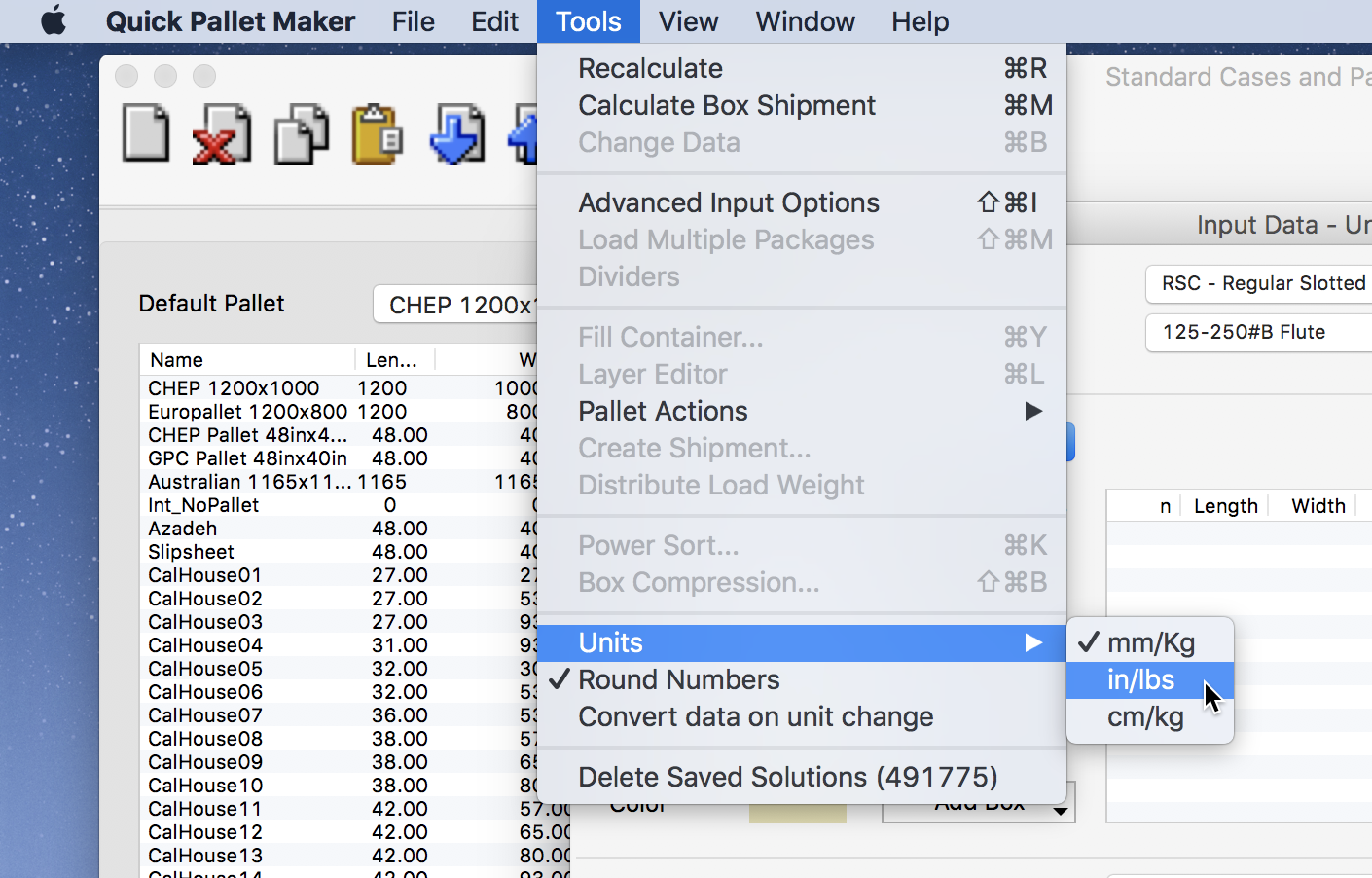
Task: Open Advanced Input Options
Action: point(802,202)
